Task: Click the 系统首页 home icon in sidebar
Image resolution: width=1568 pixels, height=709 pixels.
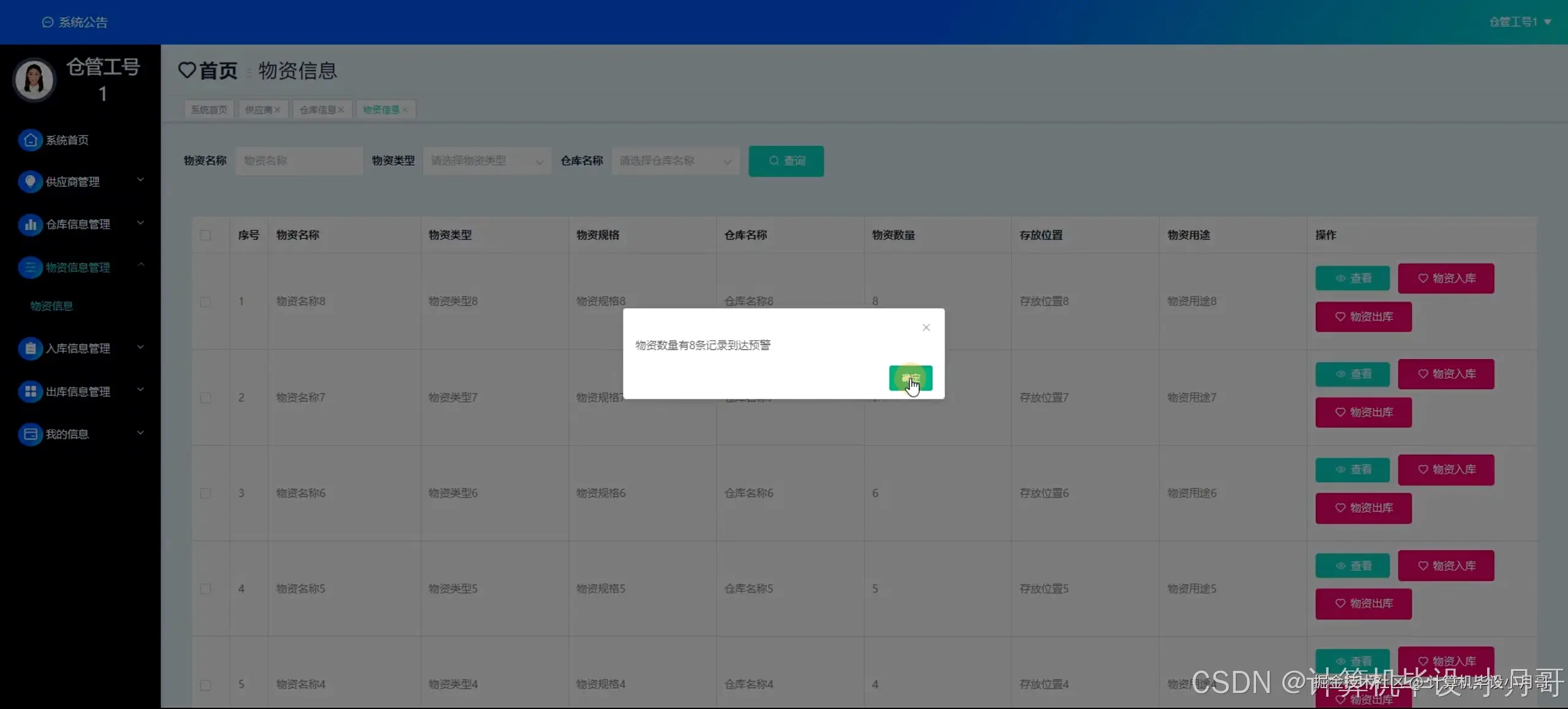Action: click(30, 140)
